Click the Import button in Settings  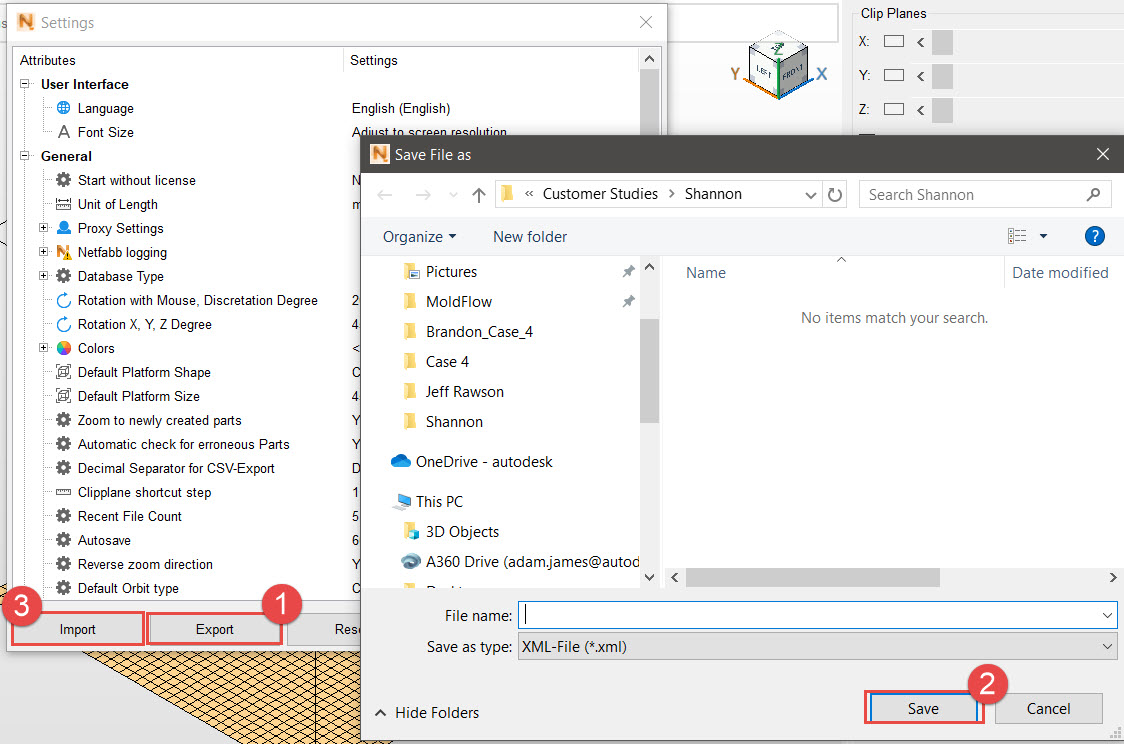pyautogui.click(x=77, y=629)
